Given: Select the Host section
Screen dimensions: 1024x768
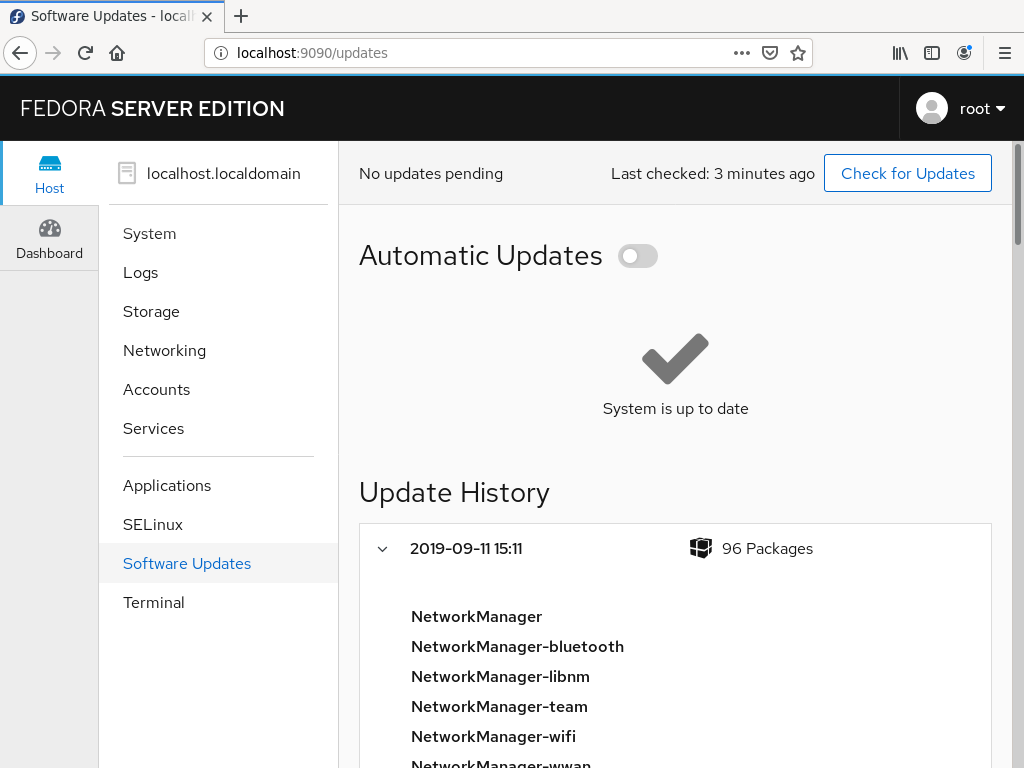Looking at the screenshot, I should (50, 174).
